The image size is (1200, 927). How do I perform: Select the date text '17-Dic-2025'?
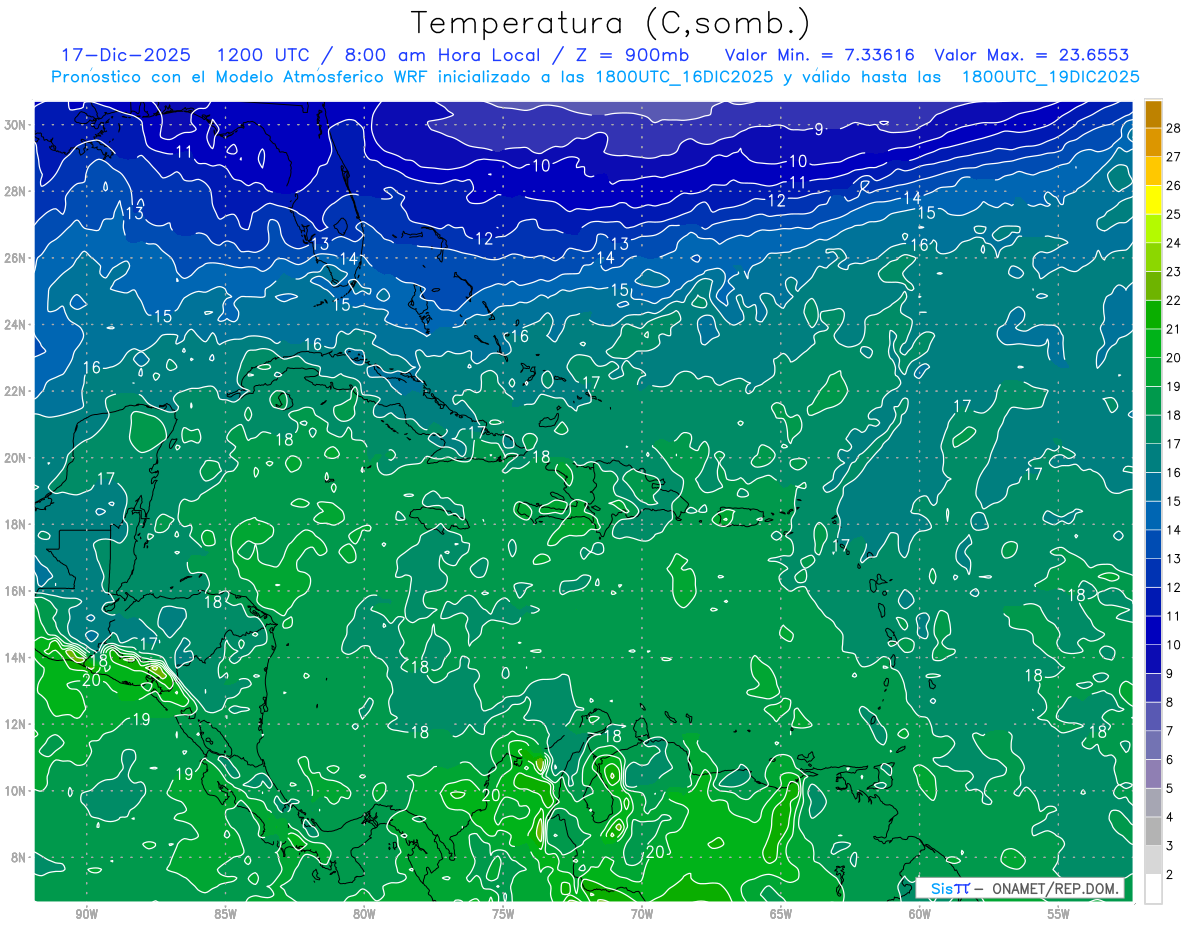[125, 55]
